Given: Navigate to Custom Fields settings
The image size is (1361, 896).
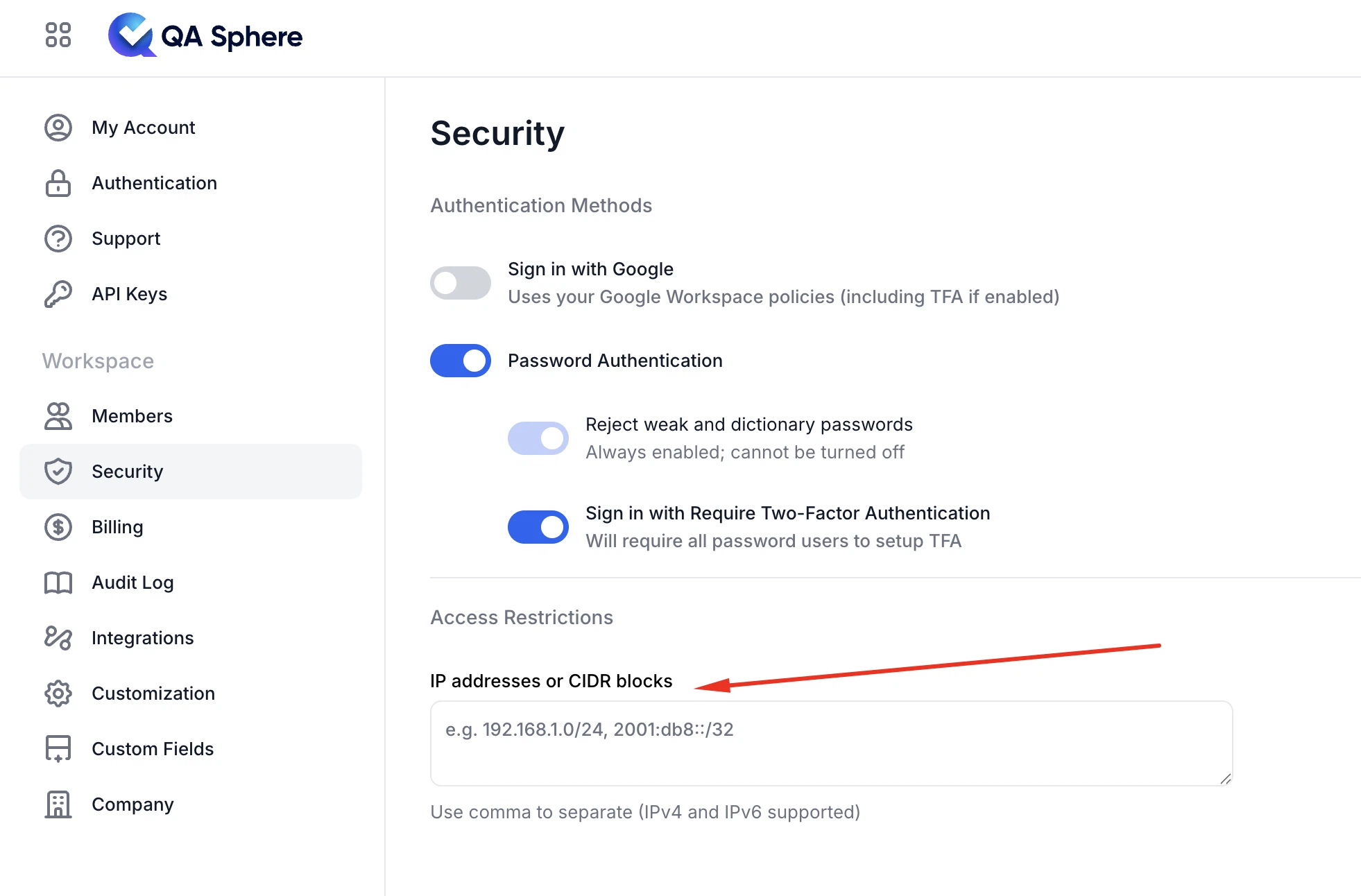Looking at the screenshot, I should [153, 749].
